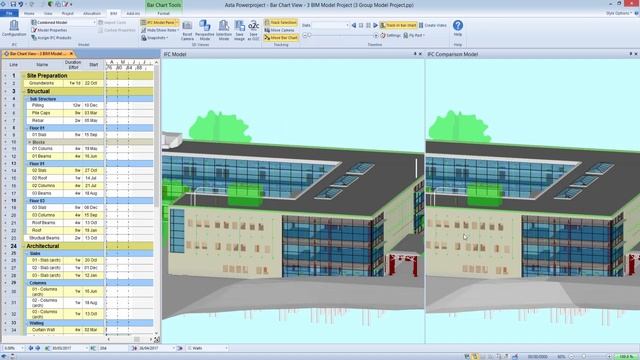Switch to the Project ribbon tab

[67, 13]
